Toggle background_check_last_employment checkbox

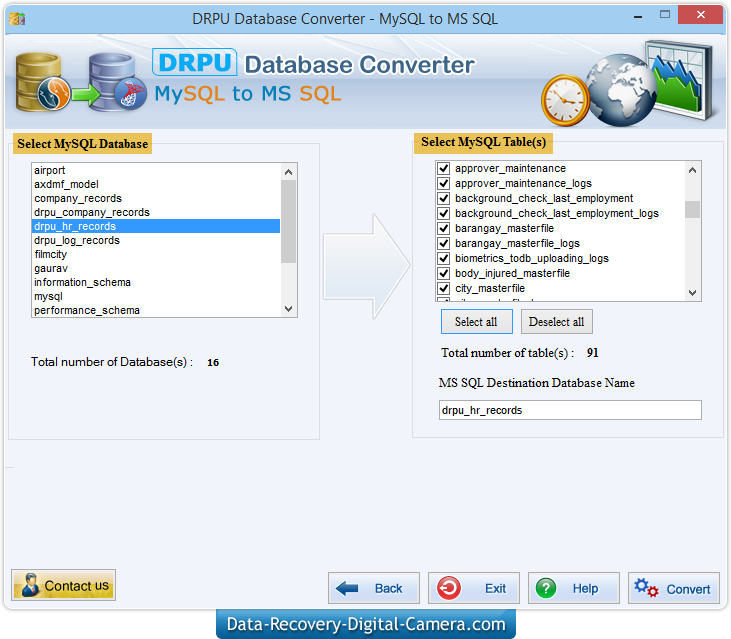pos(443,198)
